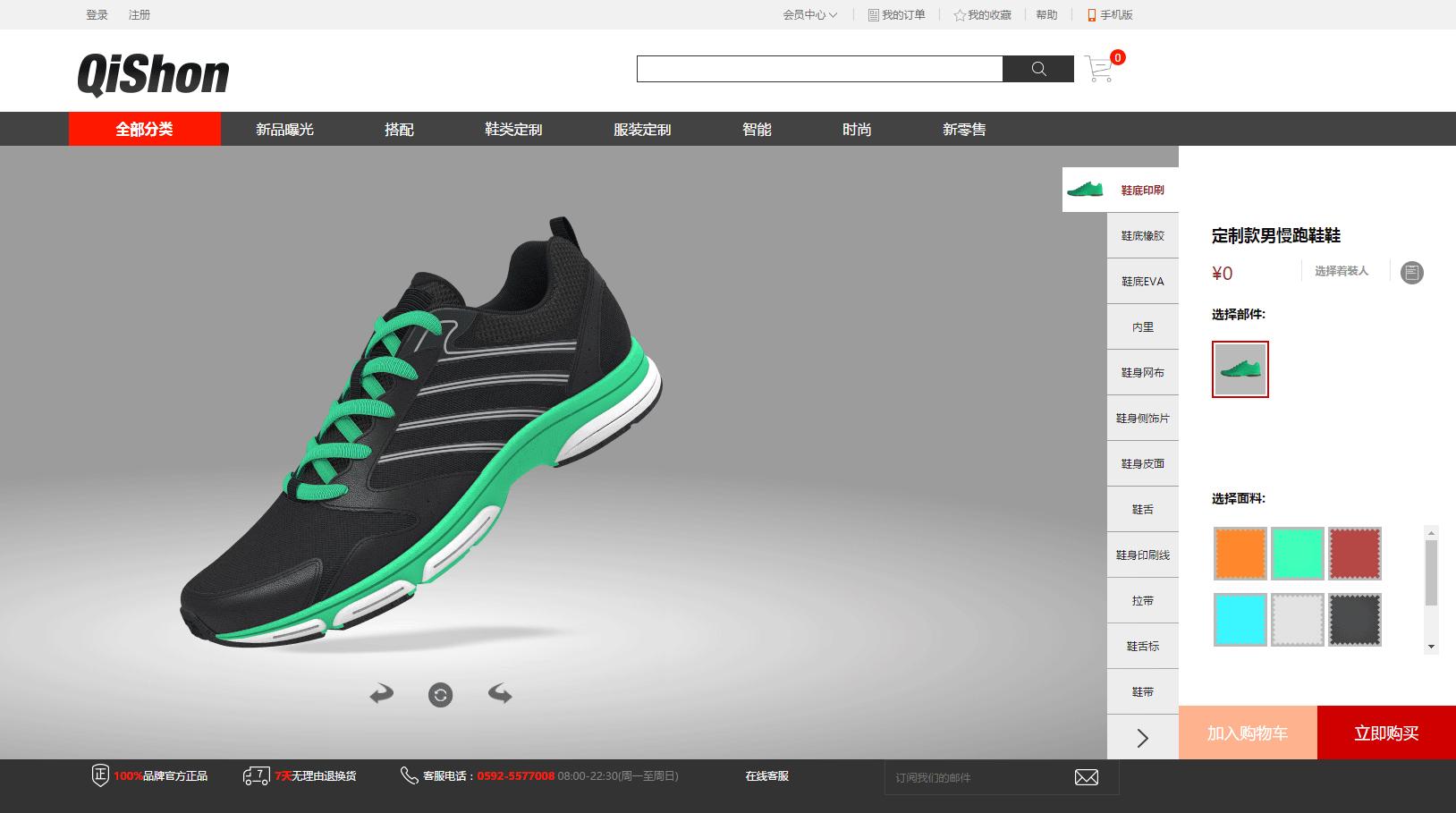Rotate shoe right with curved arrow
Screen dimensions: 1456x813
(x=500, y=694)
